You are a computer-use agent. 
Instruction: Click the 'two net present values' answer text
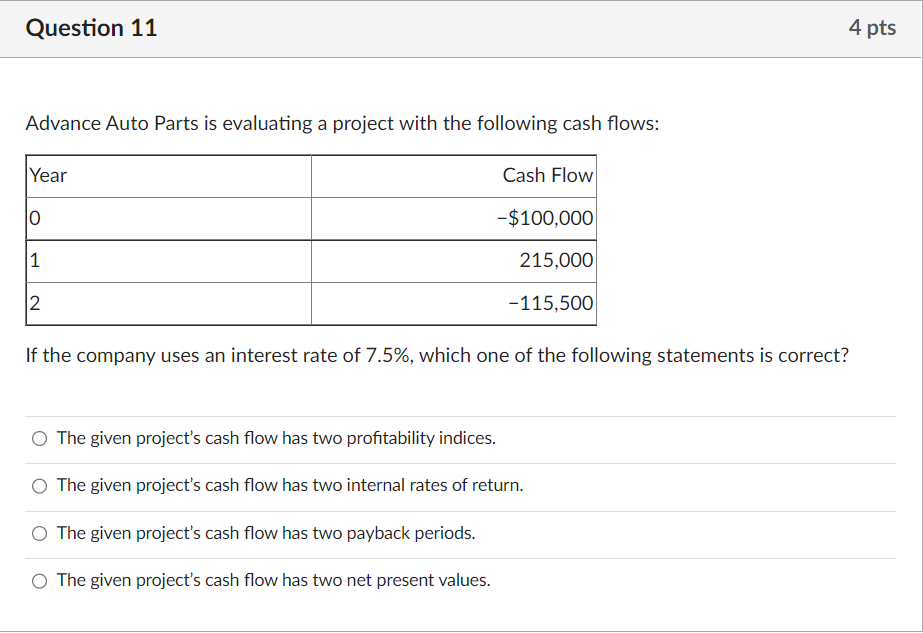point(274,580)
